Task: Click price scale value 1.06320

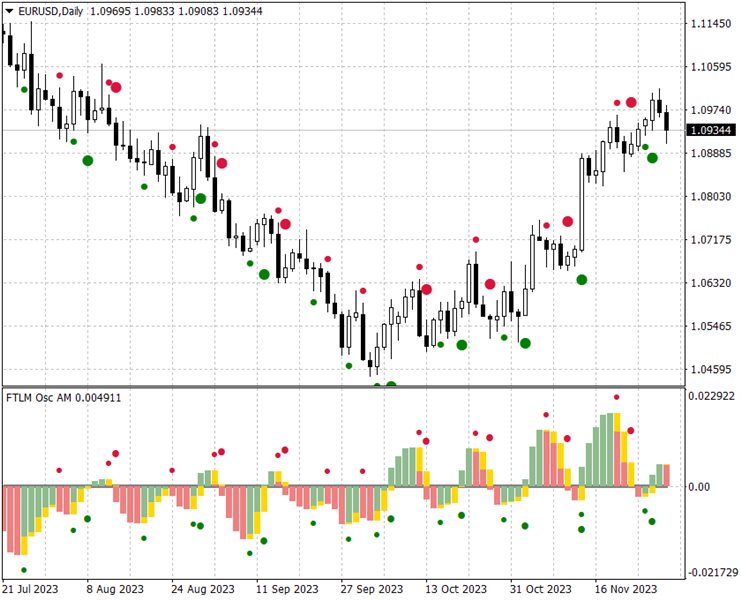Action: coord(711,283)
